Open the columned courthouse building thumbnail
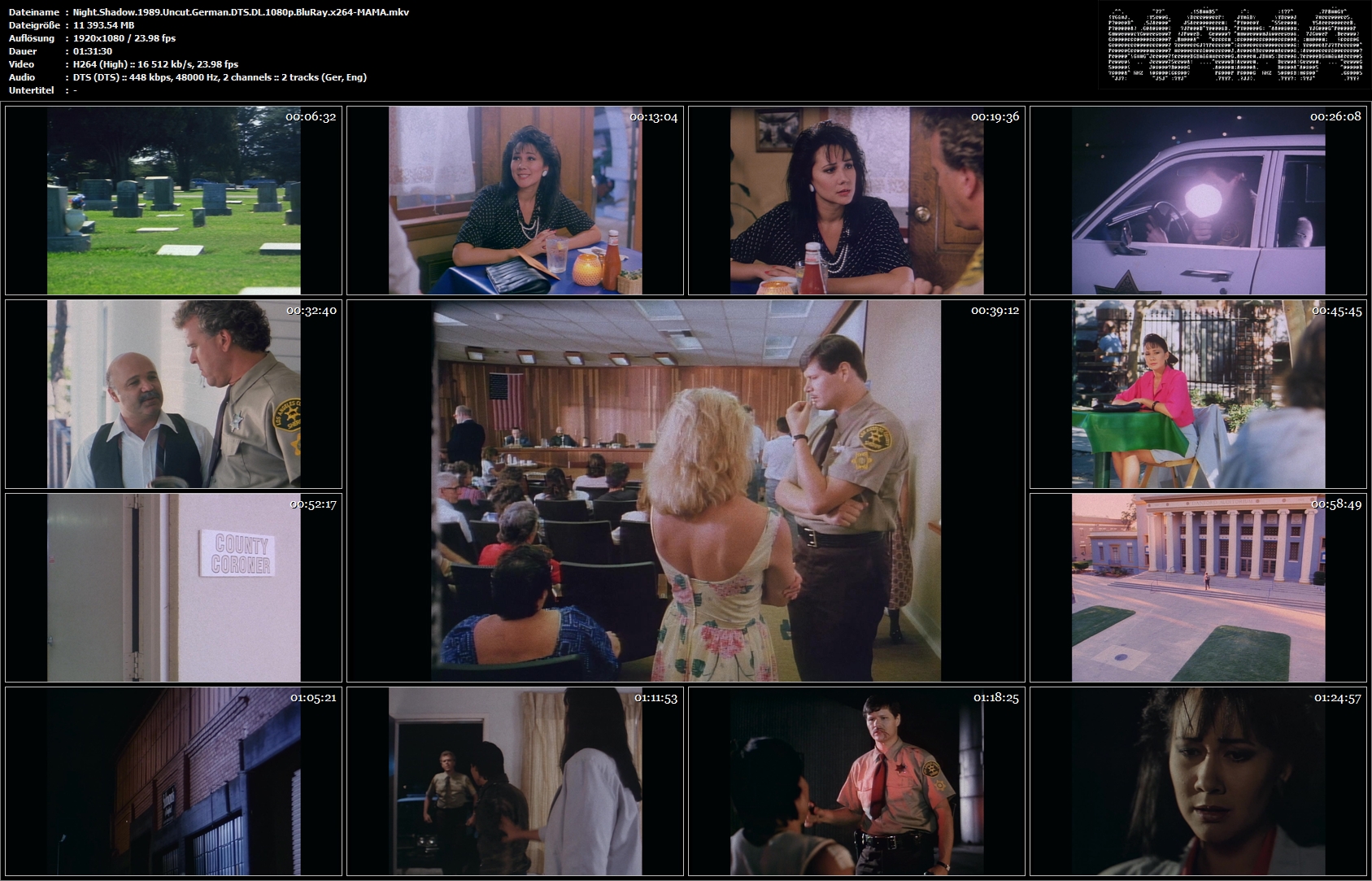 1198,587
